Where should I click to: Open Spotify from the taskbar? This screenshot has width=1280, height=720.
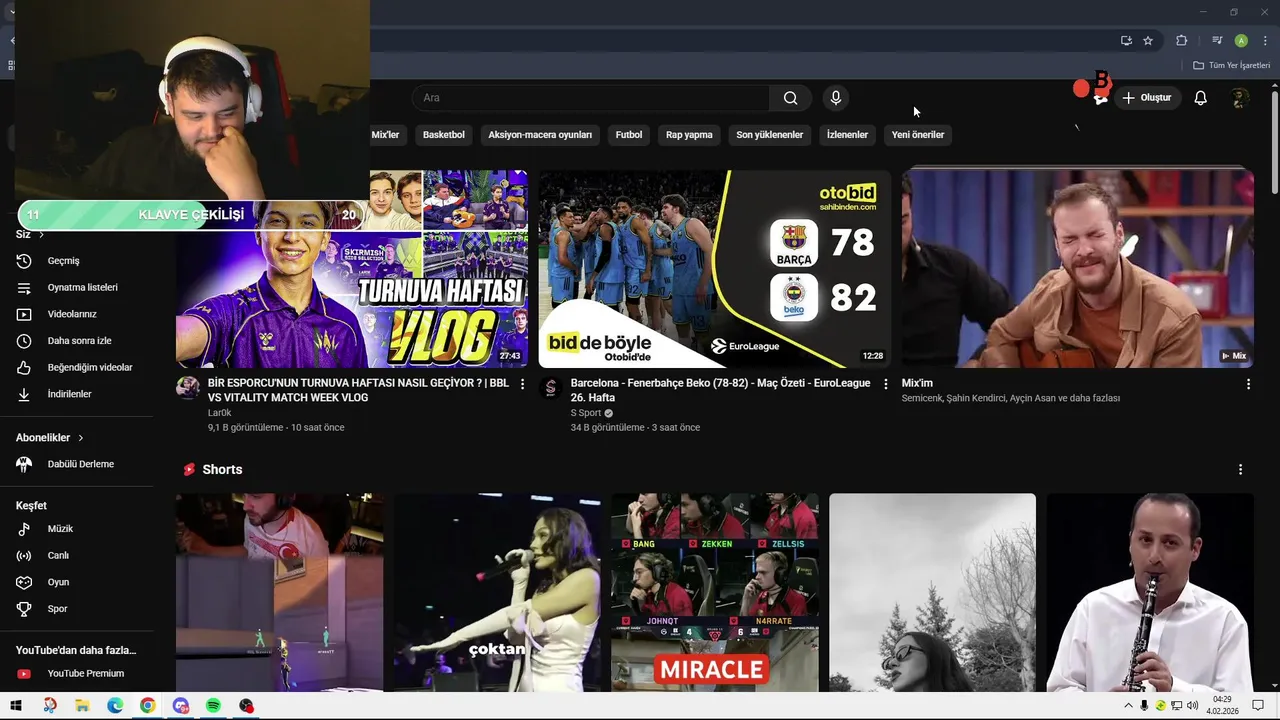point(213,706)
